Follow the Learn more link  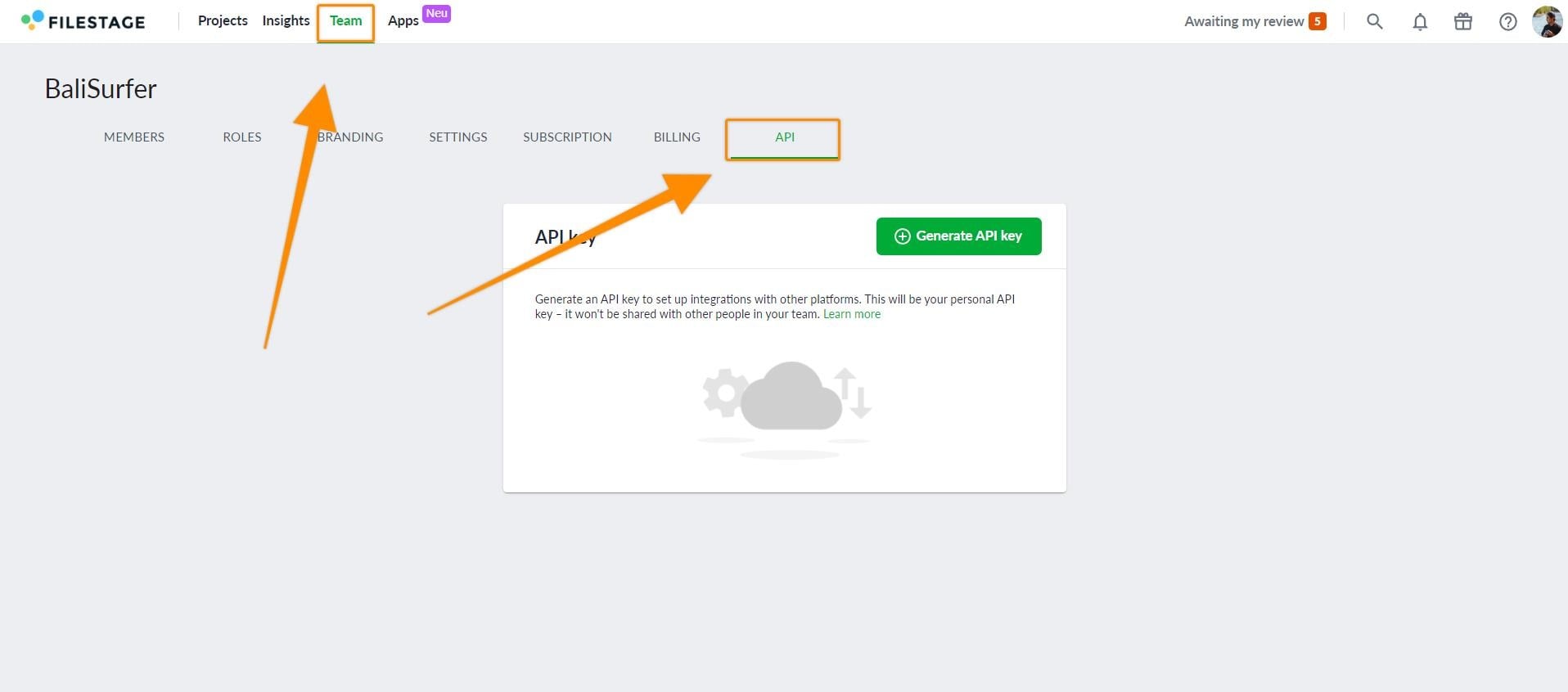coord(852,314)
